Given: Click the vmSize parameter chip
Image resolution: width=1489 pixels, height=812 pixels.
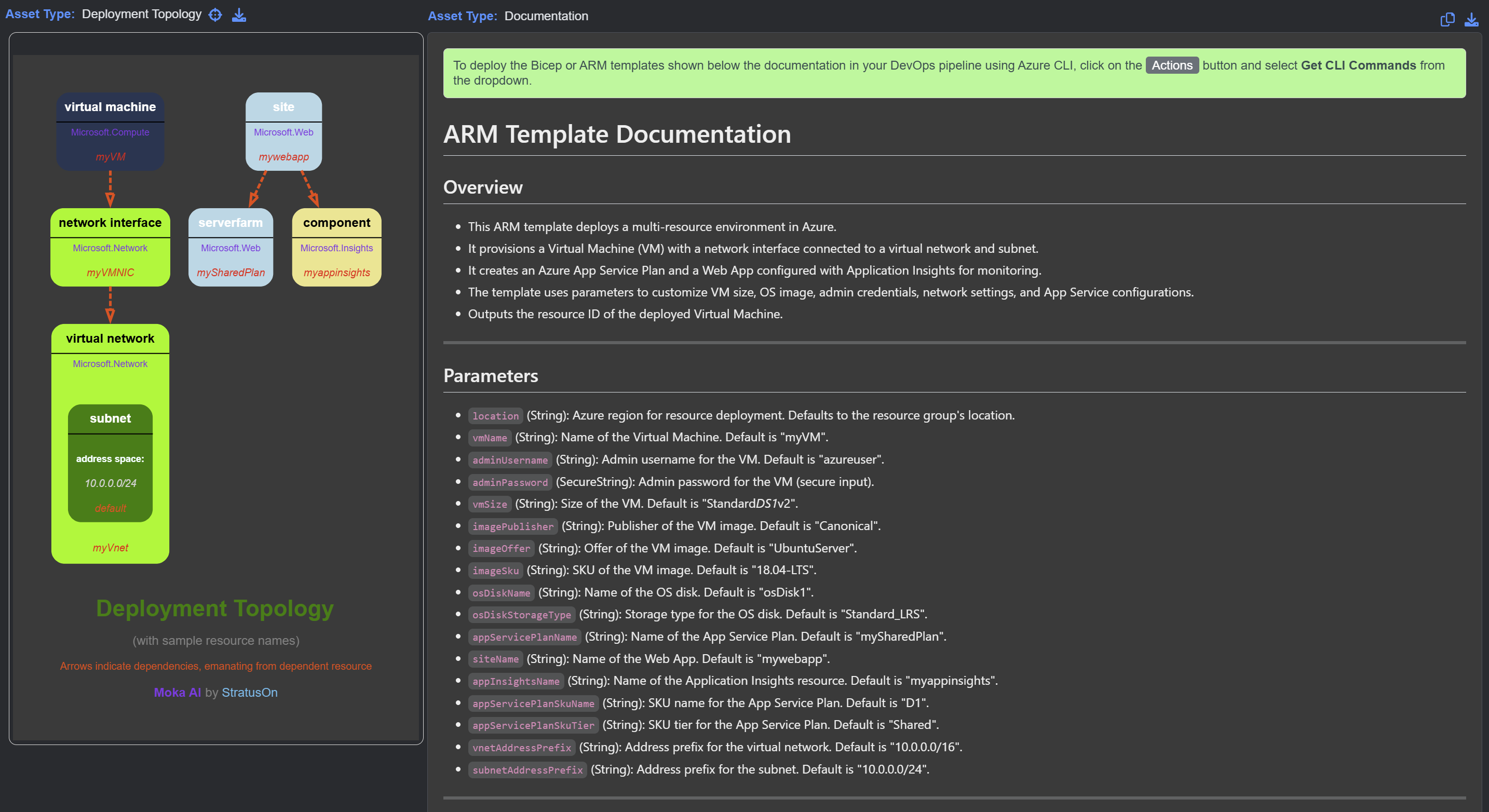Looking at the screenshot, I should pyautogui.click(x=489, y=504).
